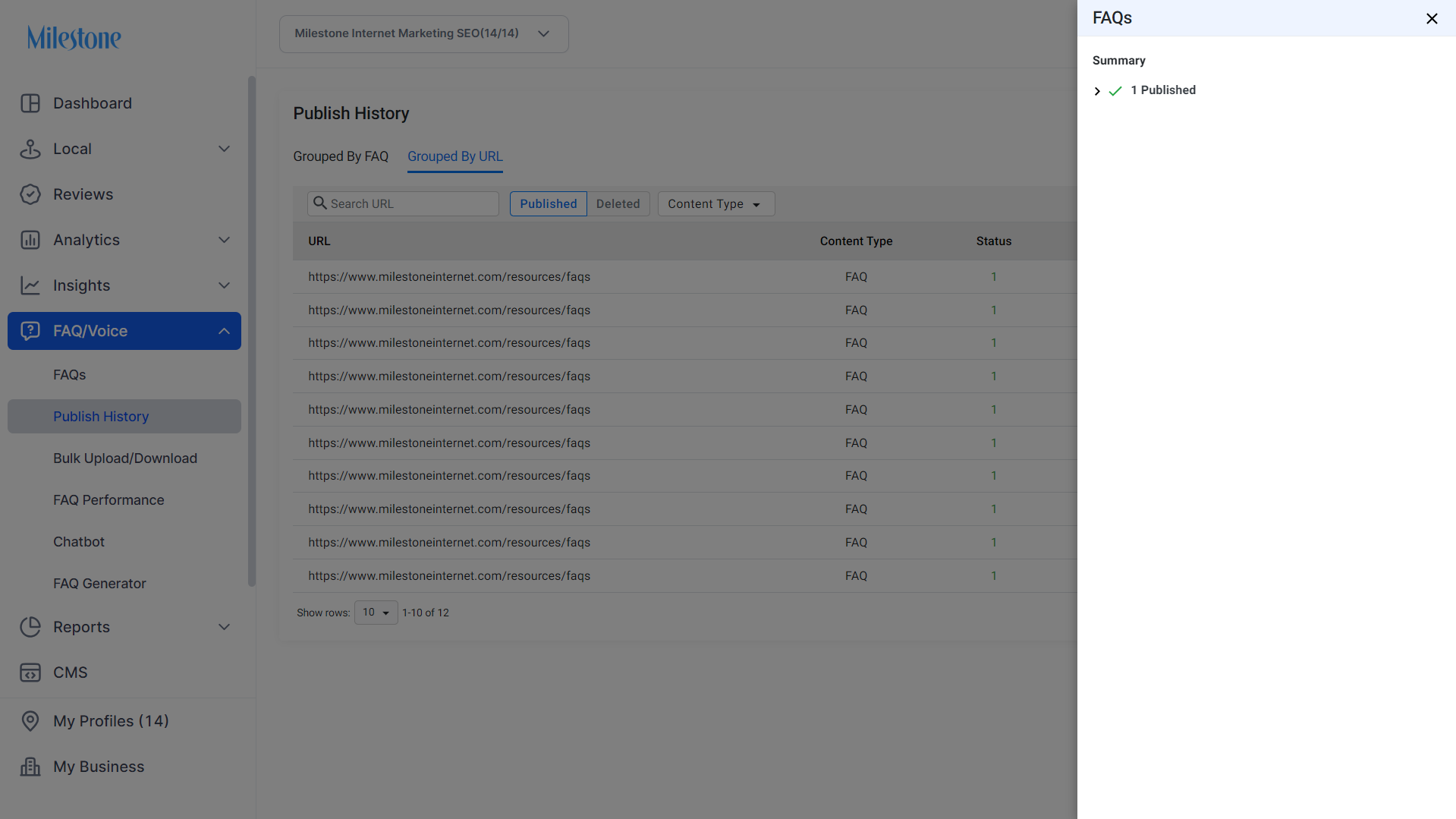Image resolution: width=1456 pixels, height=819 pixels.
Task: Go to Dashboard label
Action: [93, 103]
